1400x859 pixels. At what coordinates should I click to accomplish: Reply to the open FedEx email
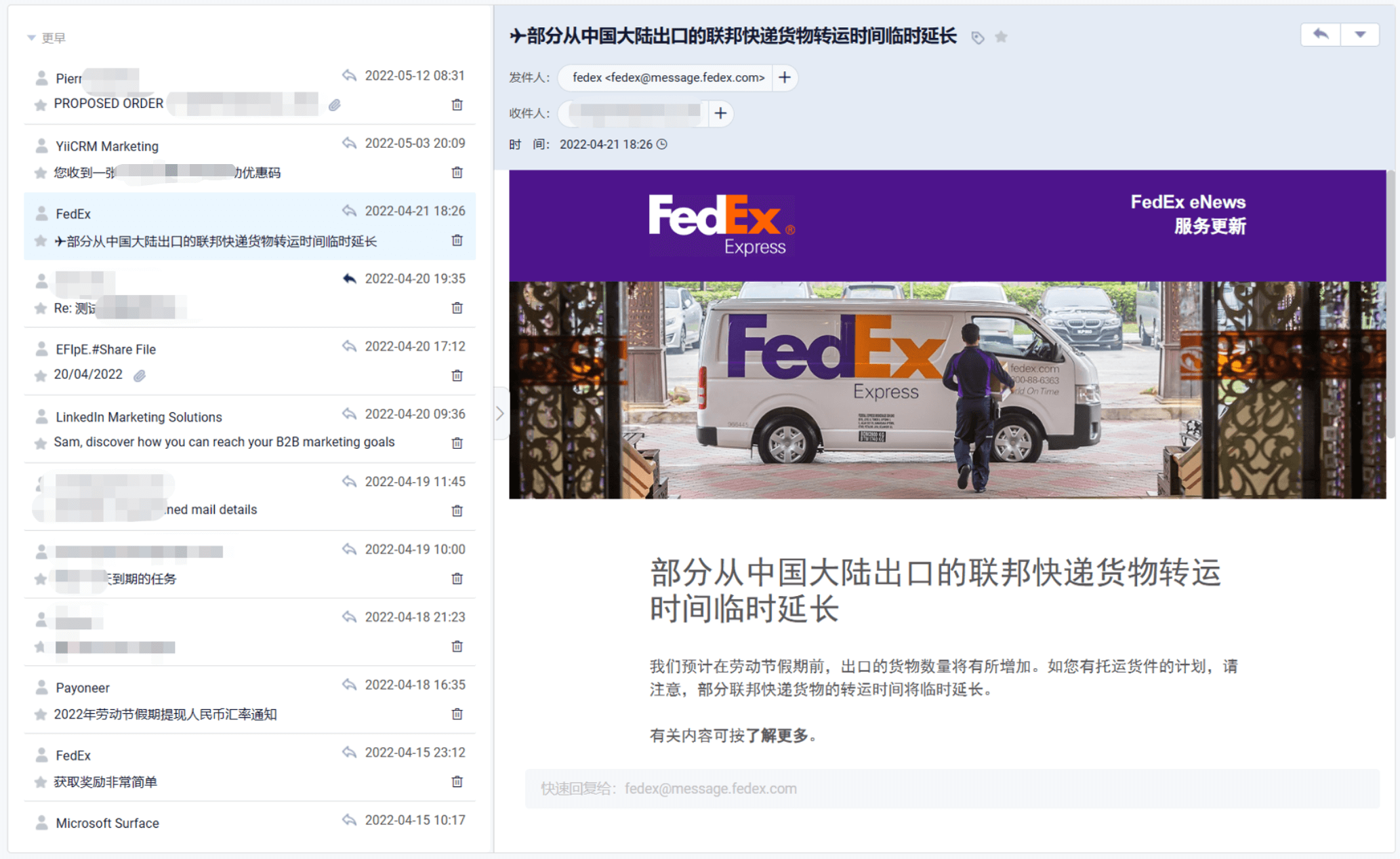tap(1321, 35)
